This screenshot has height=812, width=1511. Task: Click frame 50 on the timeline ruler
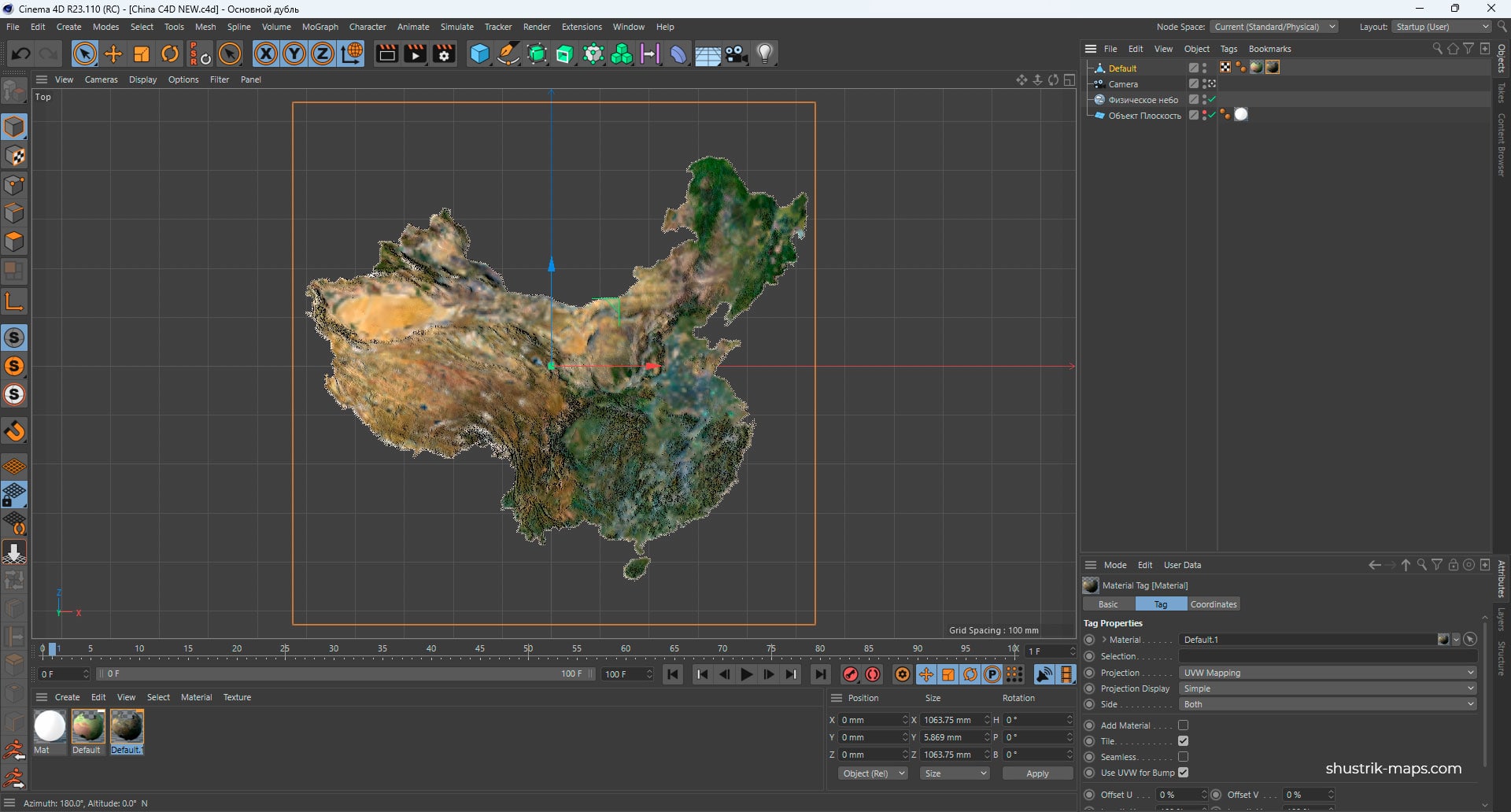(x=528, y=649)
